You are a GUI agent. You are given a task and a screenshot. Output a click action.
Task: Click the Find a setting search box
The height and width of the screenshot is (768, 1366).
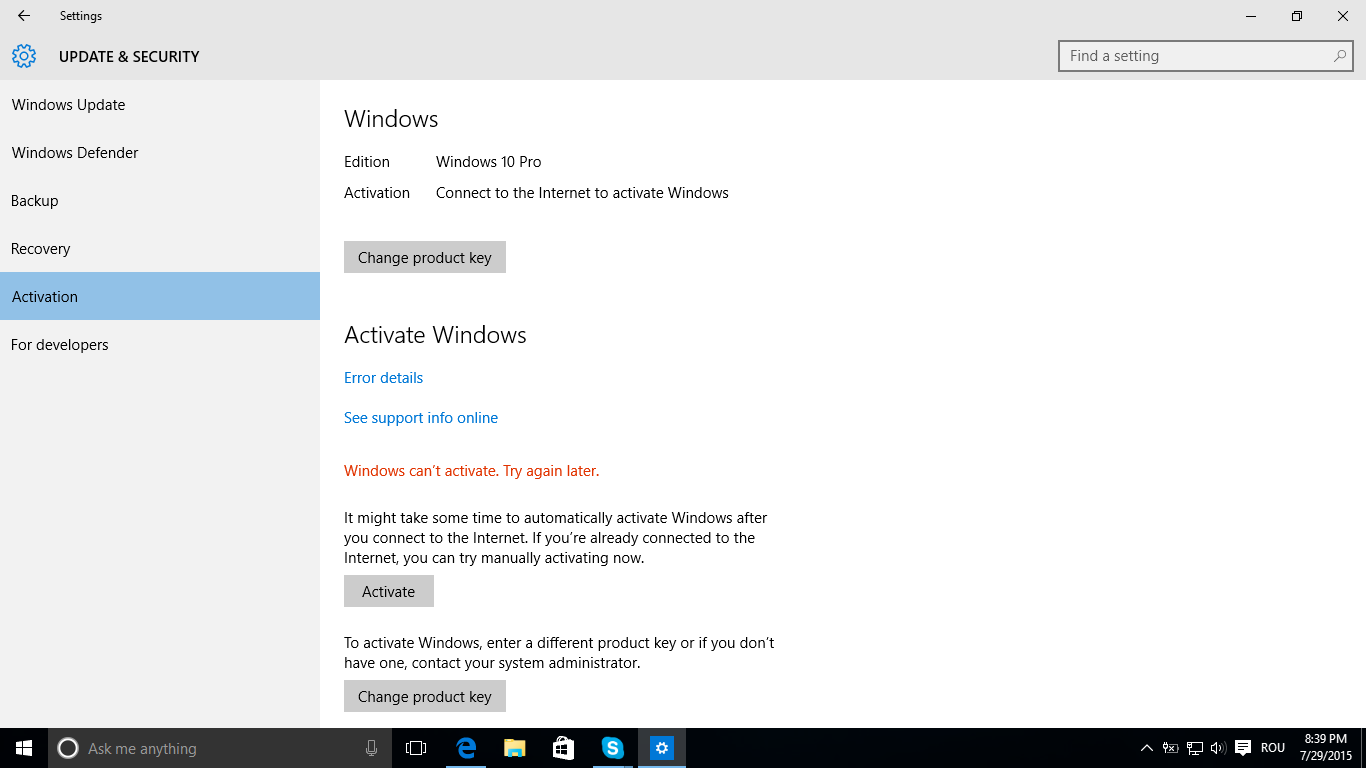coord(1205,56)
